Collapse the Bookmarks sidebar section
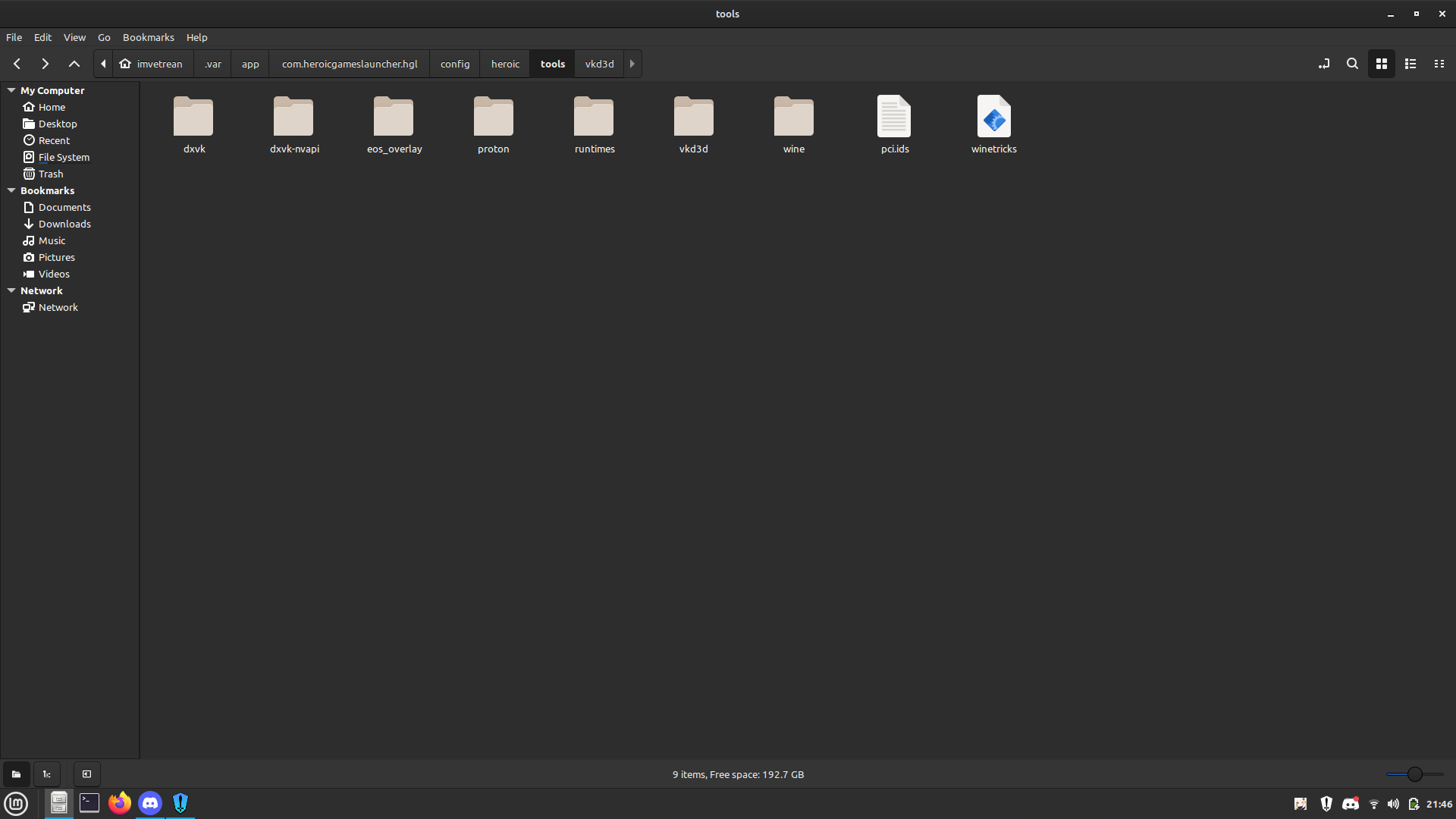Viewport: 1456px width, 819px height. (11, 190)
